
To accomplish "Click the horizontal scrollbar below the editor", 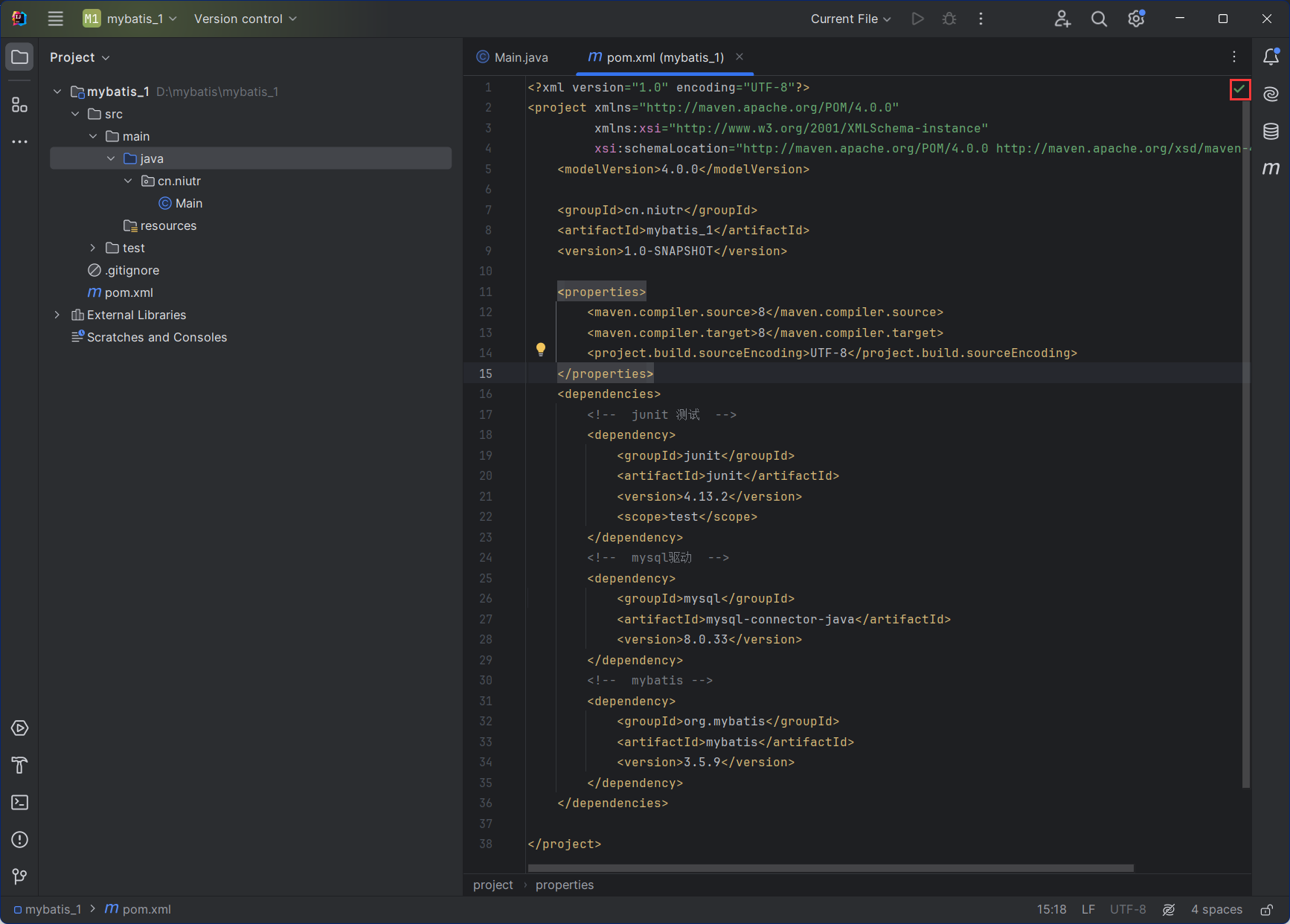I will 829,868.
